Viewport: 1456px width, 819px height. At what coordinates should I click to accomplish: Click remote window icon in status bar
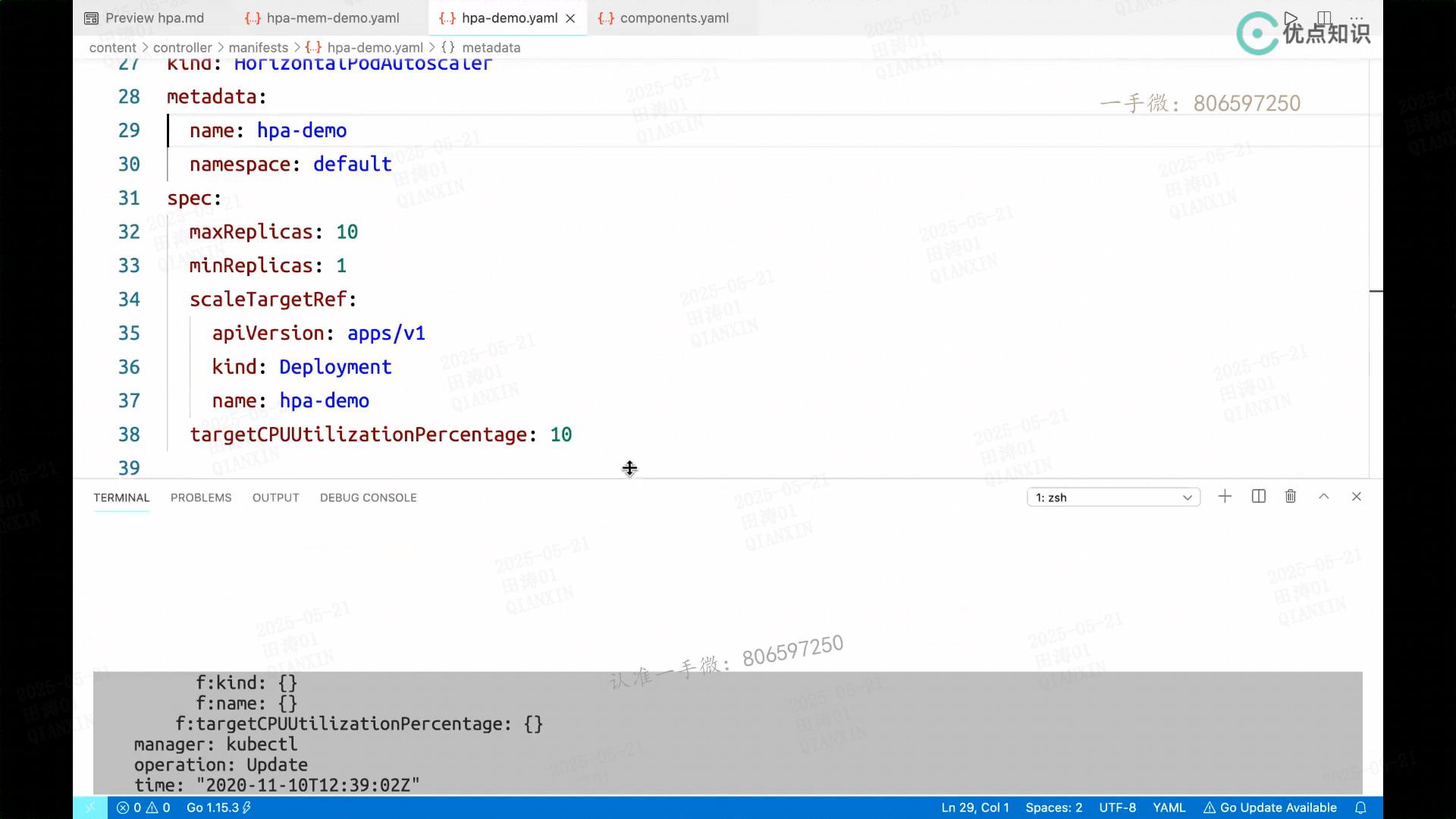coord(90,808)
